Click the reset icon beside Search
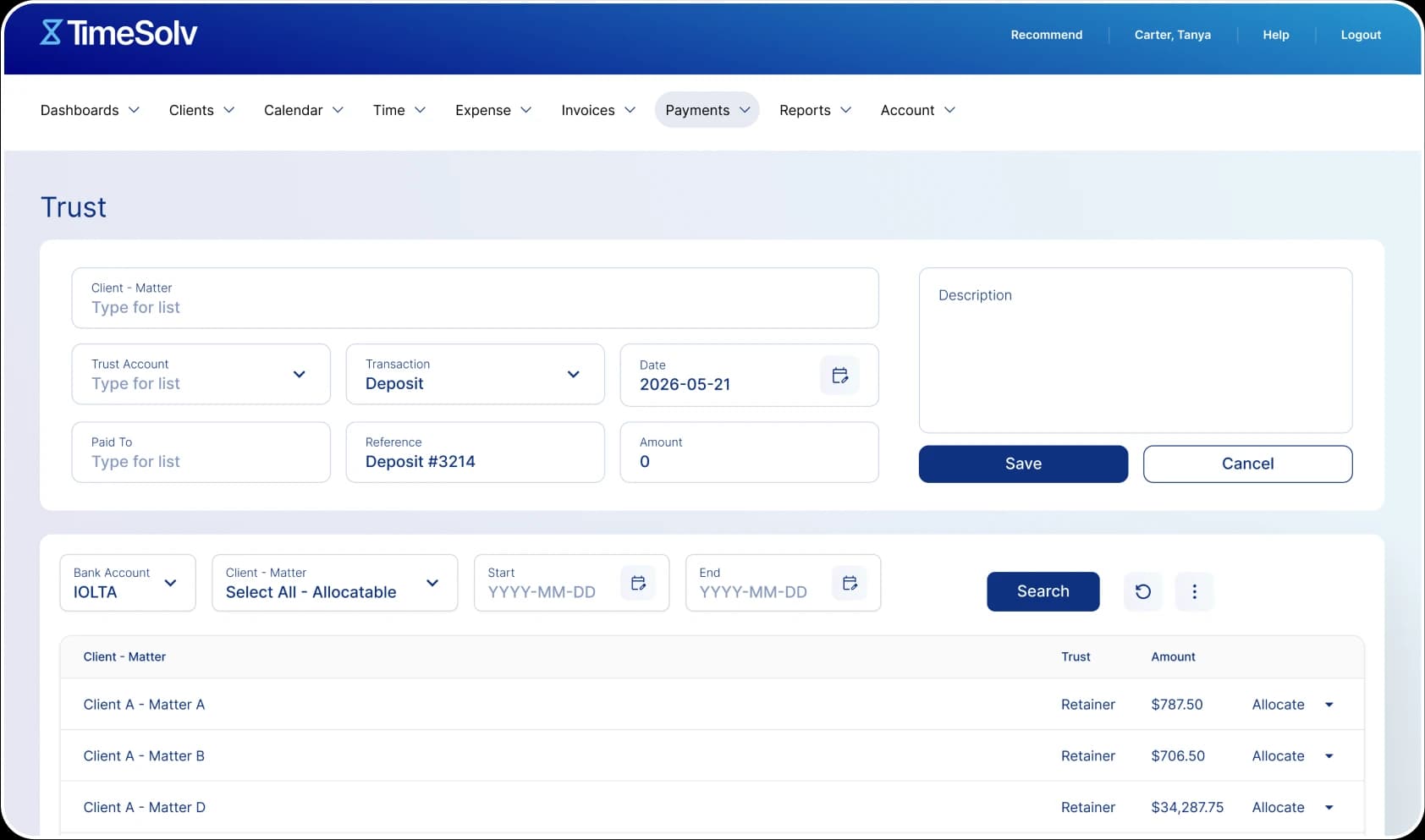Image resolution: width=1425 pixels, height=840 pixels. [x=1142, y=591]
